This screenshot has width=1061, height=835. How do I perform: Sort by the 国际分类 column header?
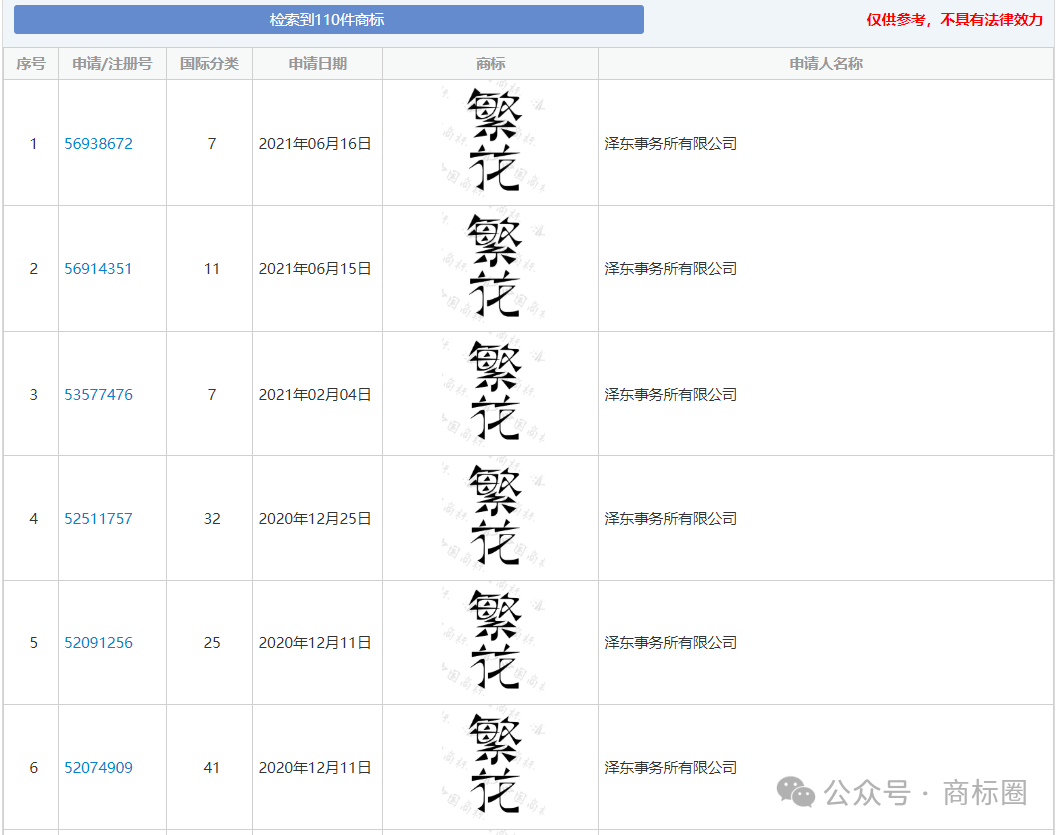point(209,64)
